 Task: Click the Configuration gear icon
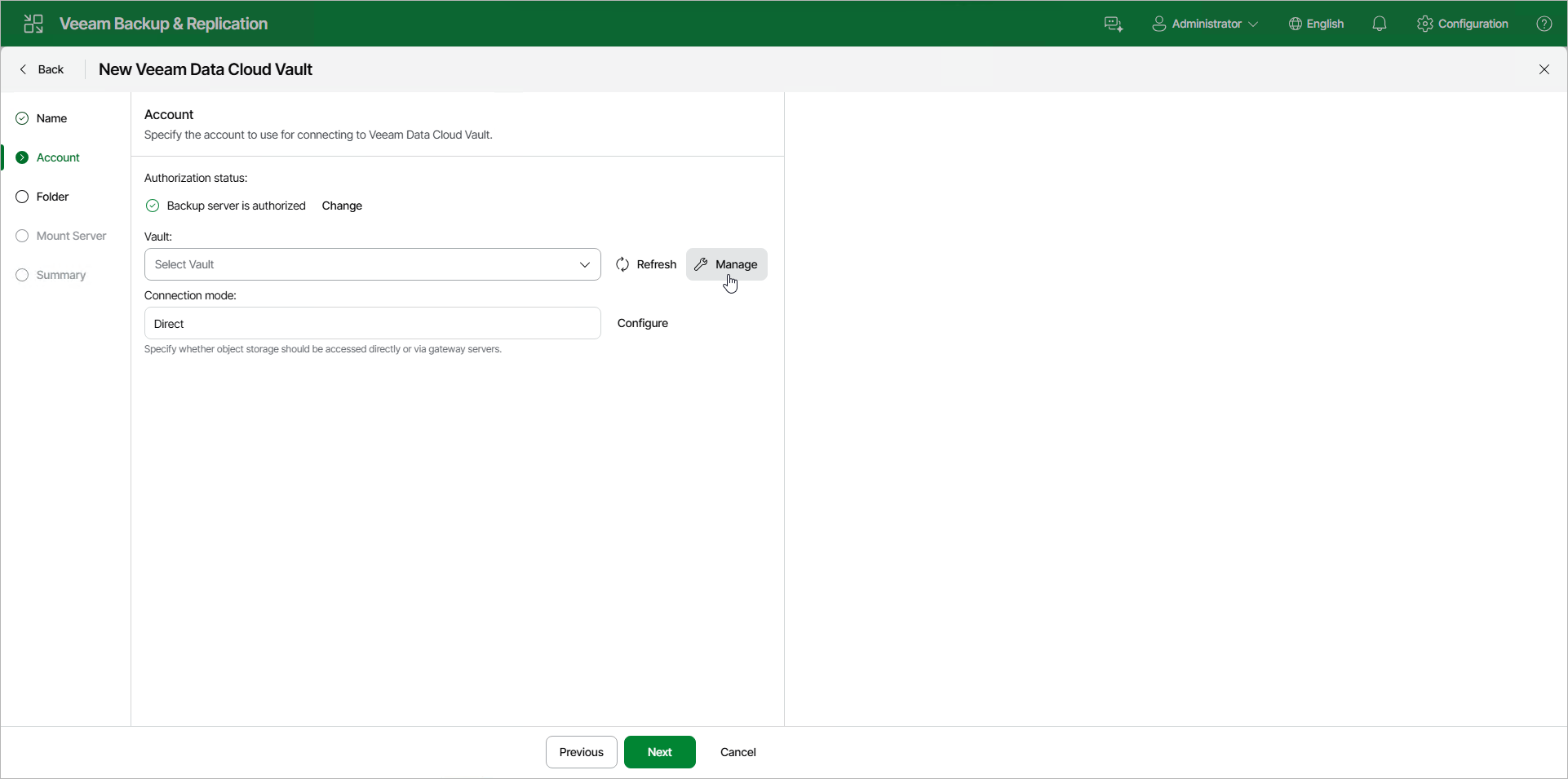(x=1425, y=24)
